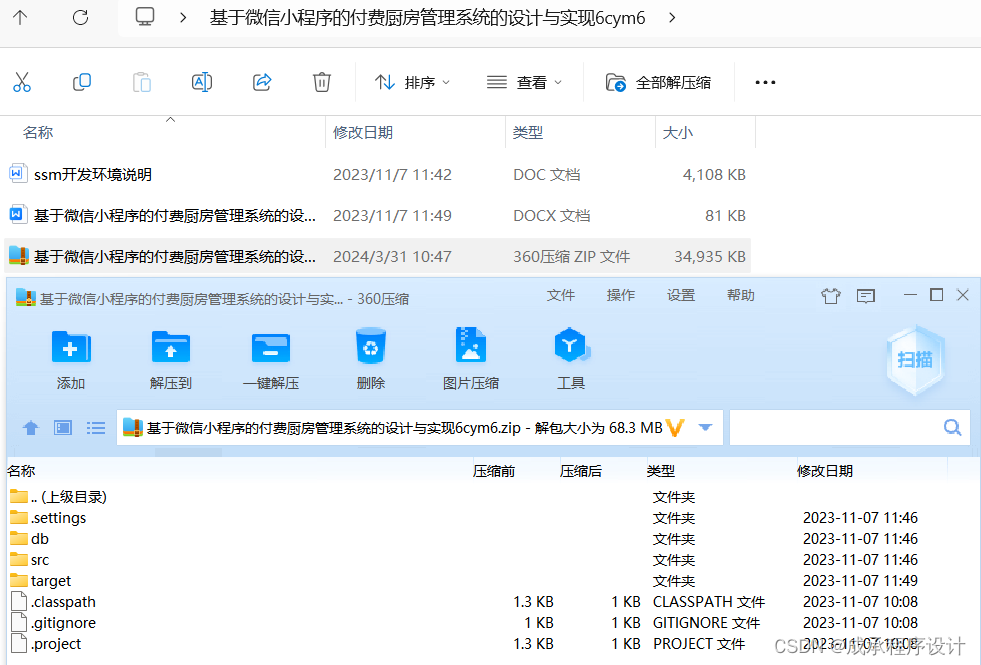Click the 全部解压缩 extract all button
The image size is (981, 665).
pos(660,82)
